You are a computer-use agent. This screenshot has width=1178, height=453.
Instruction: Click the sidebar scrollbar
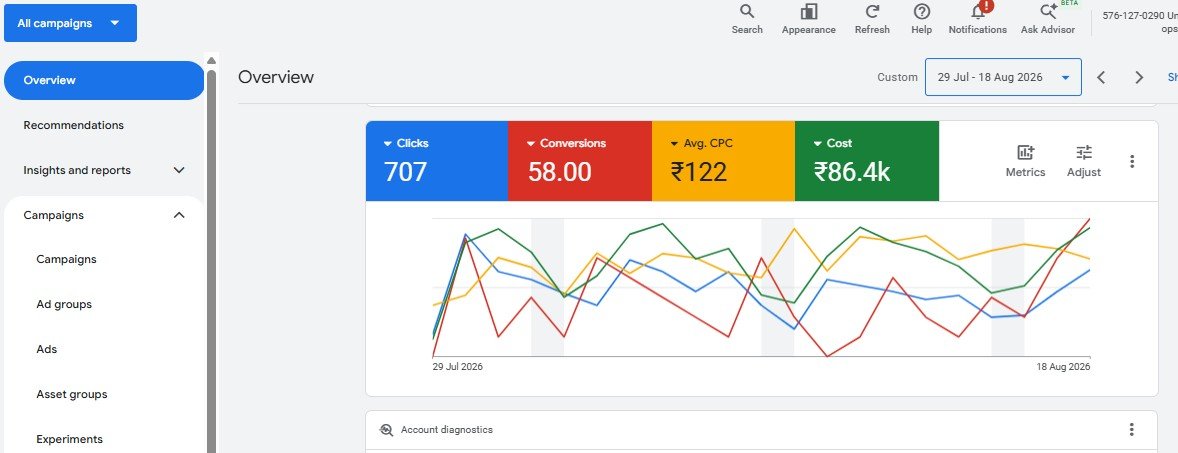click(x=212, y=261)
